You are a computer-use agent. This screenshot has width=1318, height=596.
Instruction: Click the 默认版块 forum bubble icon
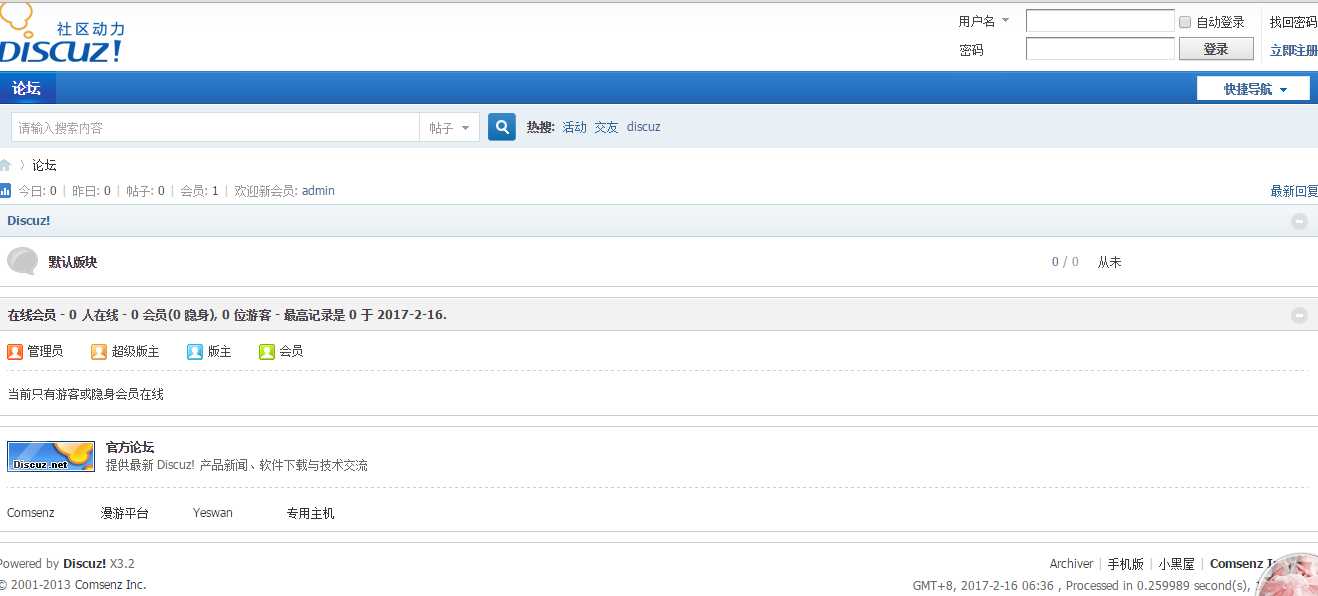[x=22, y=261]
